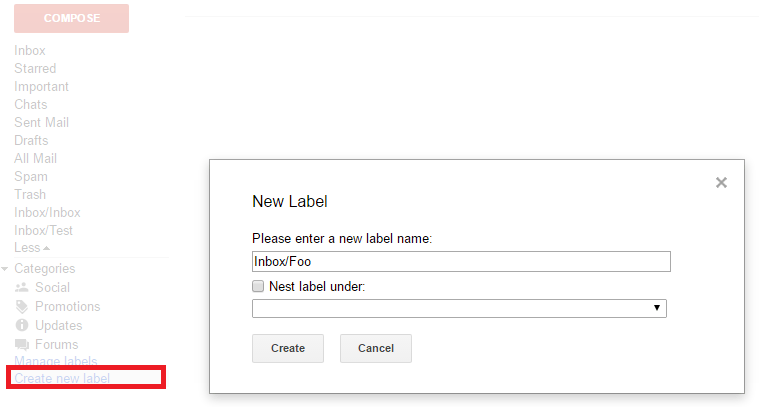Click the Social category people icon
The width and height of the screenshot is (759, 407).
point(22,288)
